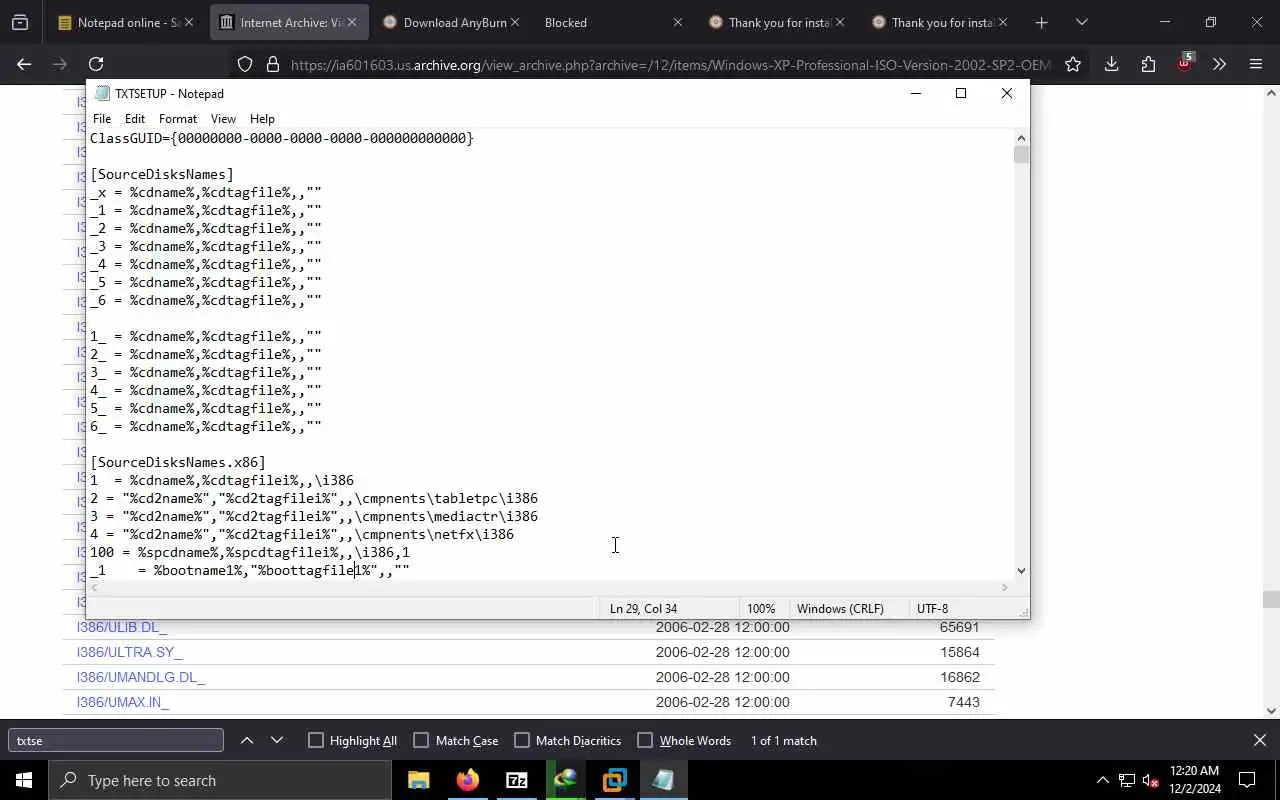Screen dimensions: 1280x800
Task: Click the UTF-8 encoding status entry
Action: pos(933,608)
